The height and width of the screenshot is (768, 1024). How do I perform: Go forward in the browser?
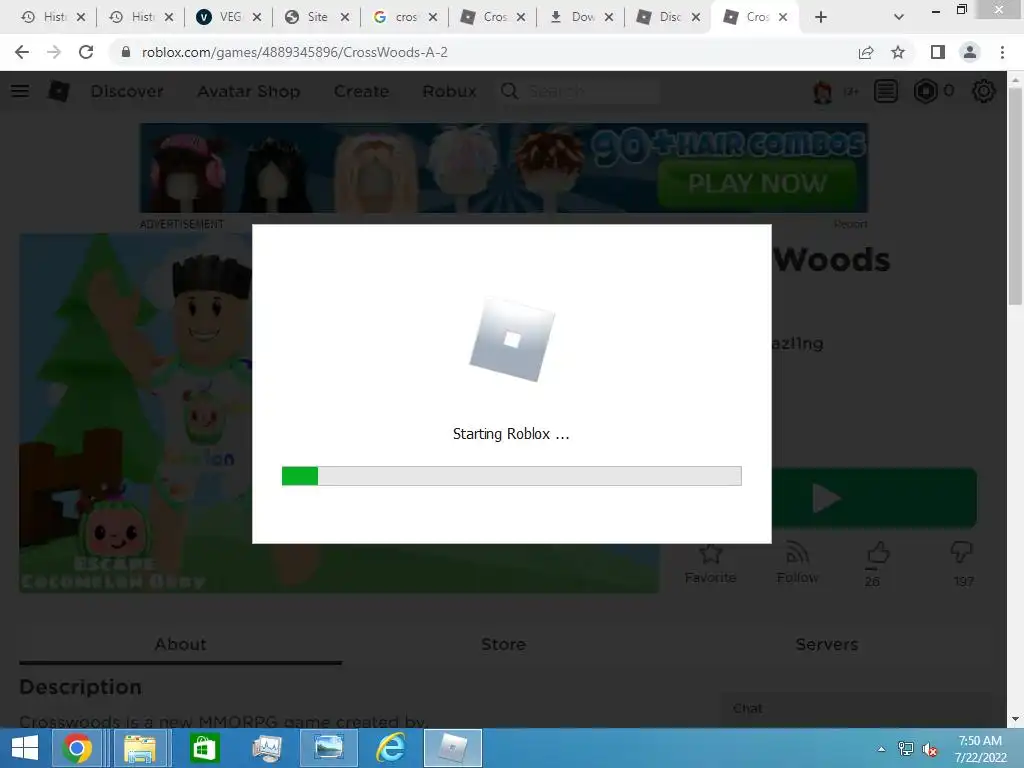click(54, 52)
